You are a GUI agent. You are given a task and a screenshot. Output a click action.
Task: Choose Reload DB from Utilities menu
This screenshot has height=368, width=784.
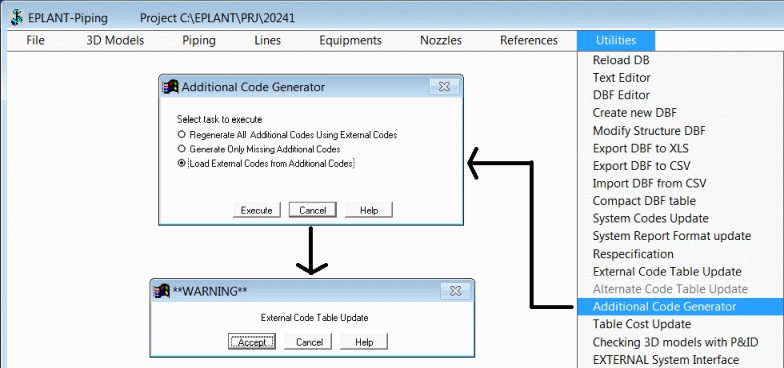click(x=621, y=60)
